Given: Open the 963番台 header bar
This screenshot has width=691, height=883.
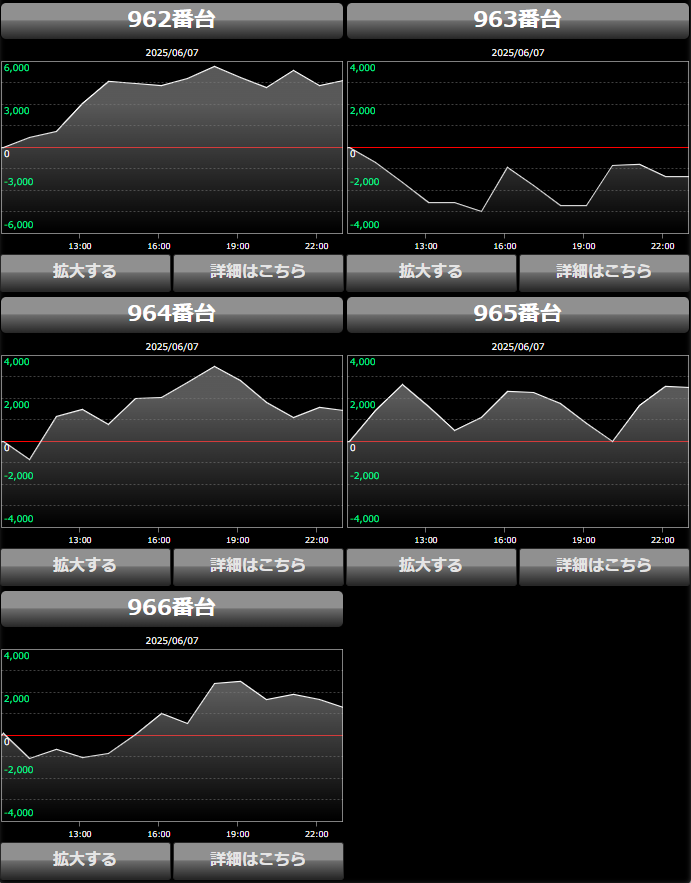Looking at the screenshot, I should tap(518, 21).
